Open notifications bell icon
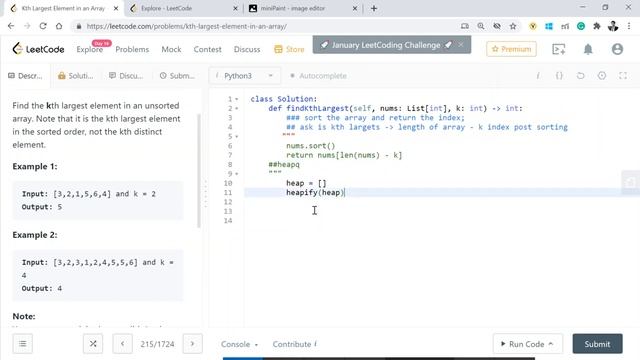640x360 pixels. (x=588, y=49)
